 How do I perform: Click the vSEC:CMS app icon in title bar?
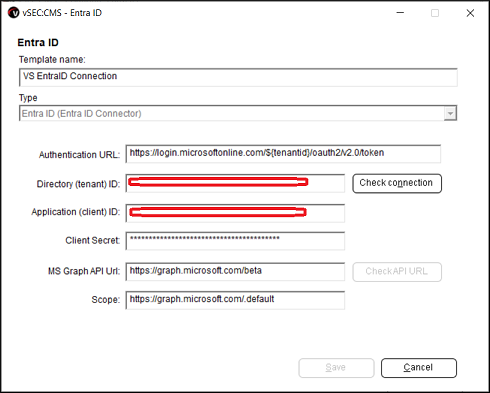point(14,13)
